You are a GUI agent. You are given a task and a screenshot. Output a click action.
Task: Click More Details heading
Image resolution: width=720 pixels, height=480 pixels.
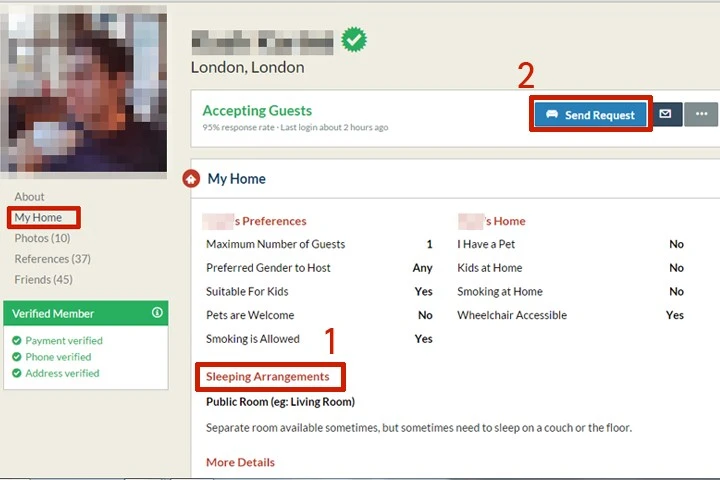coord(240,463)
